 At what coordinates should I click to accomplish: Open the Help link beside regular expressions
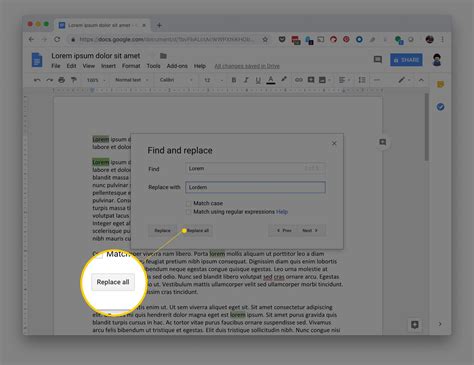point(282,212)
